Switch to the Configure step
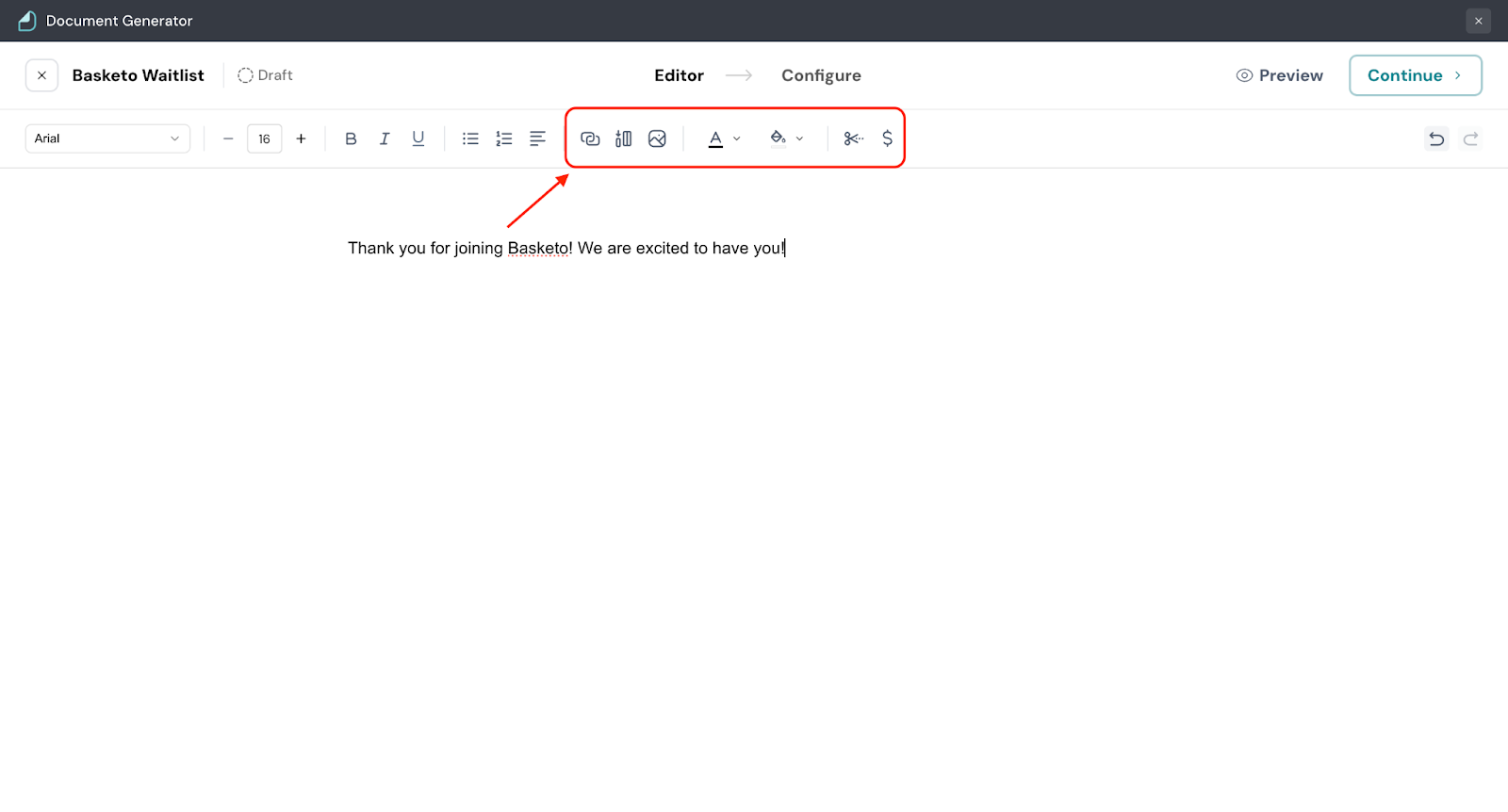 coord(821,75)
